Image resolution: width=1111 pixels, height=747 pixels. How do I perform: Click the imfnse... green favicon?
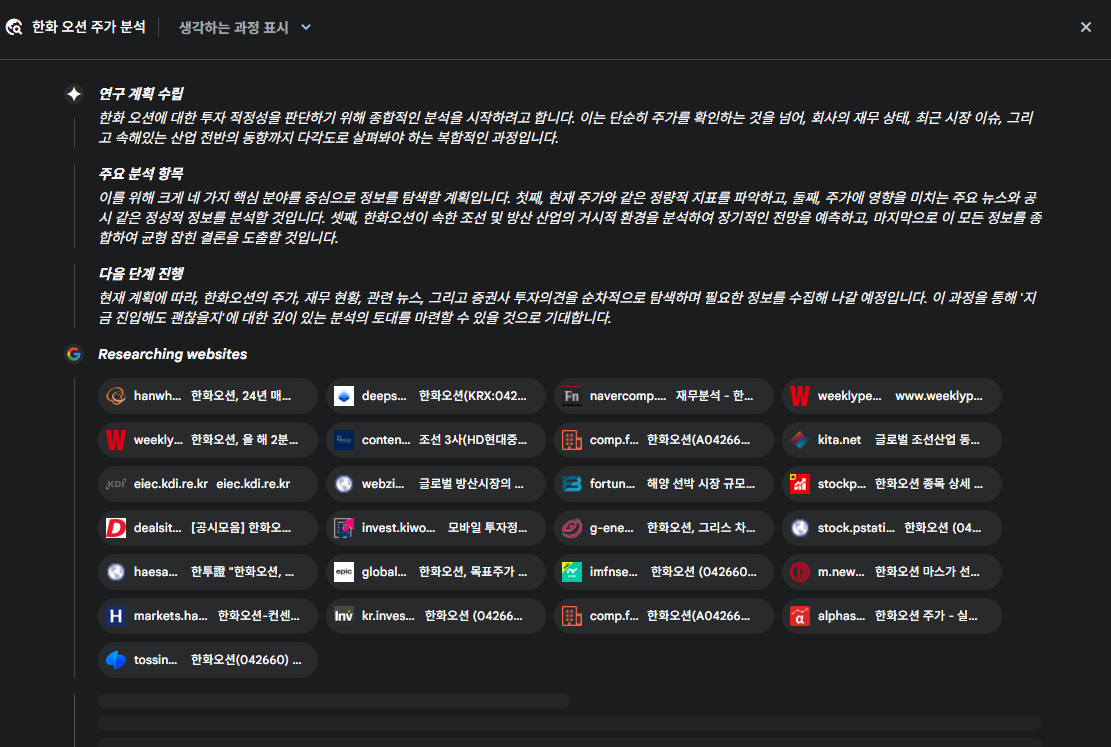[572, 571]
